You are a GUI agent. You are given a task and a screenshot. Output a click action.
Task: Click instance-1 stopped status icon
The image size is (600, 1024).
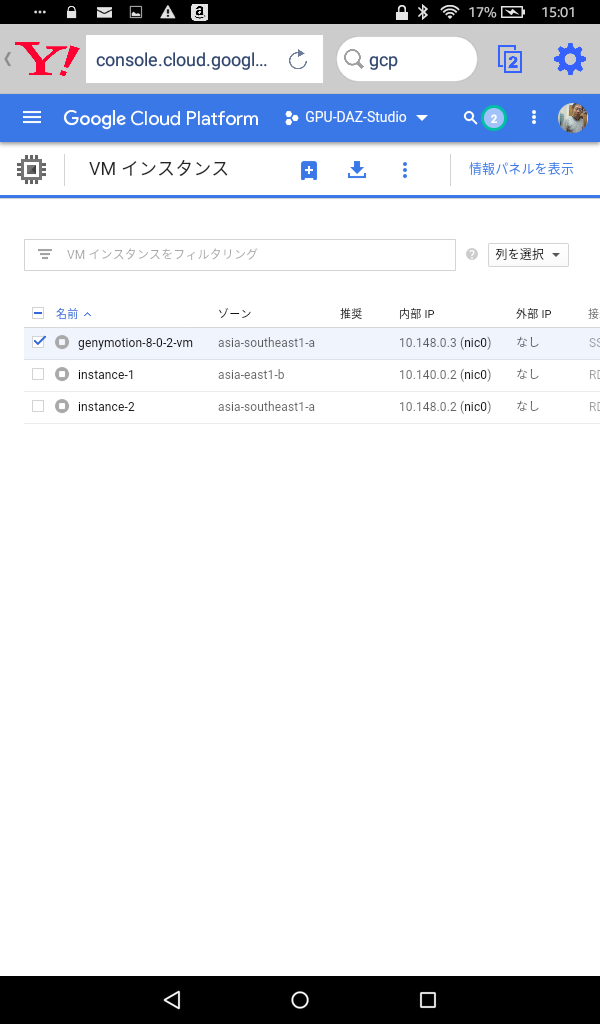[x=62, y=375]
